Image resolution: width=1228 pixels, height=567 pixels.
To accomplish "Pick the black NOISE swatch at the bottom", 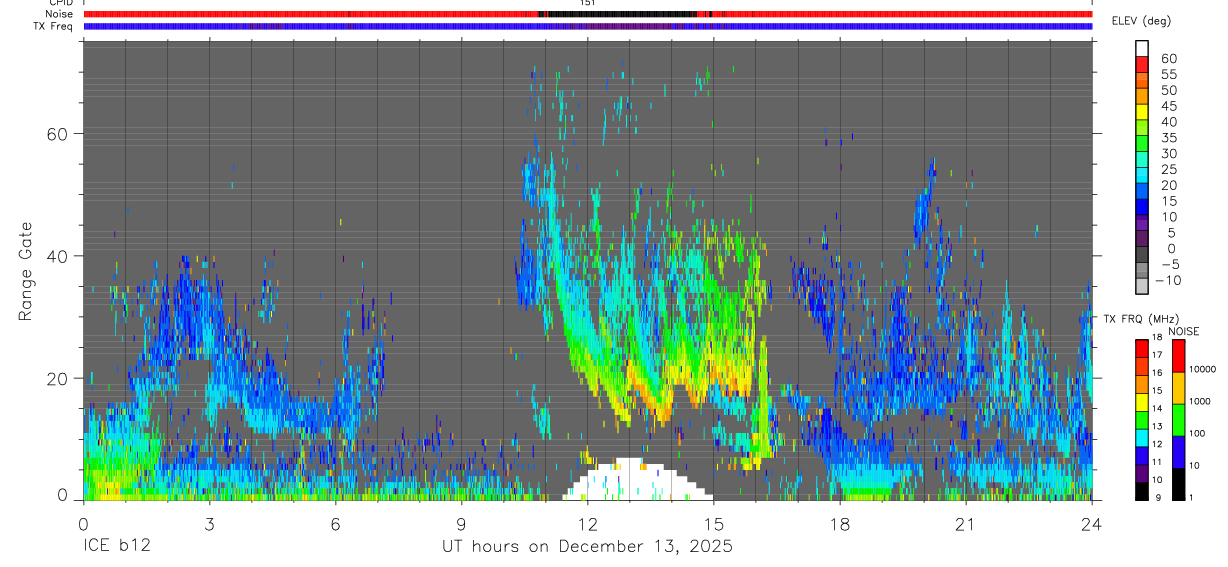I will click(x=1178, y=484).
